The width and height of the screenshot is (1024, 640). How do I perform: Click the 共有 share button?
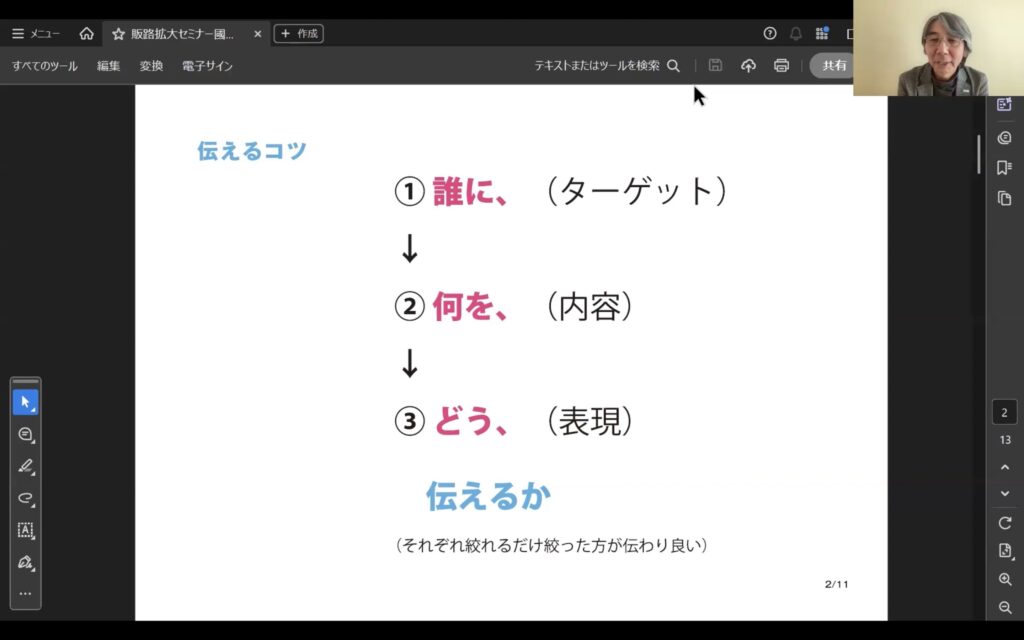[836, 65]
